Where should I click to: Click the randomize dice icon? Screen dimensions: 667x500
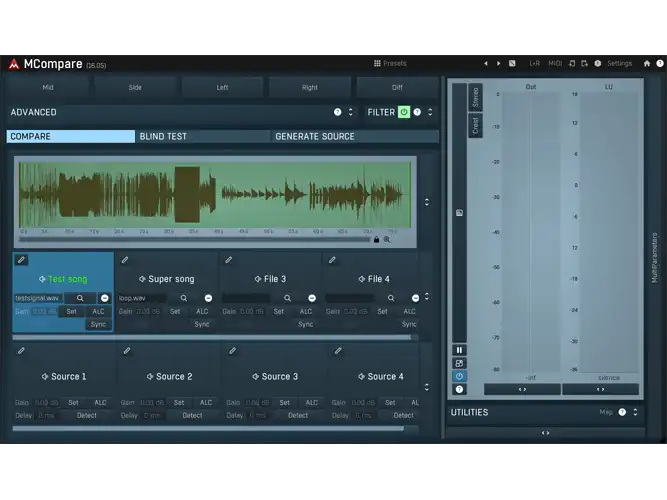tap(512, 63)
